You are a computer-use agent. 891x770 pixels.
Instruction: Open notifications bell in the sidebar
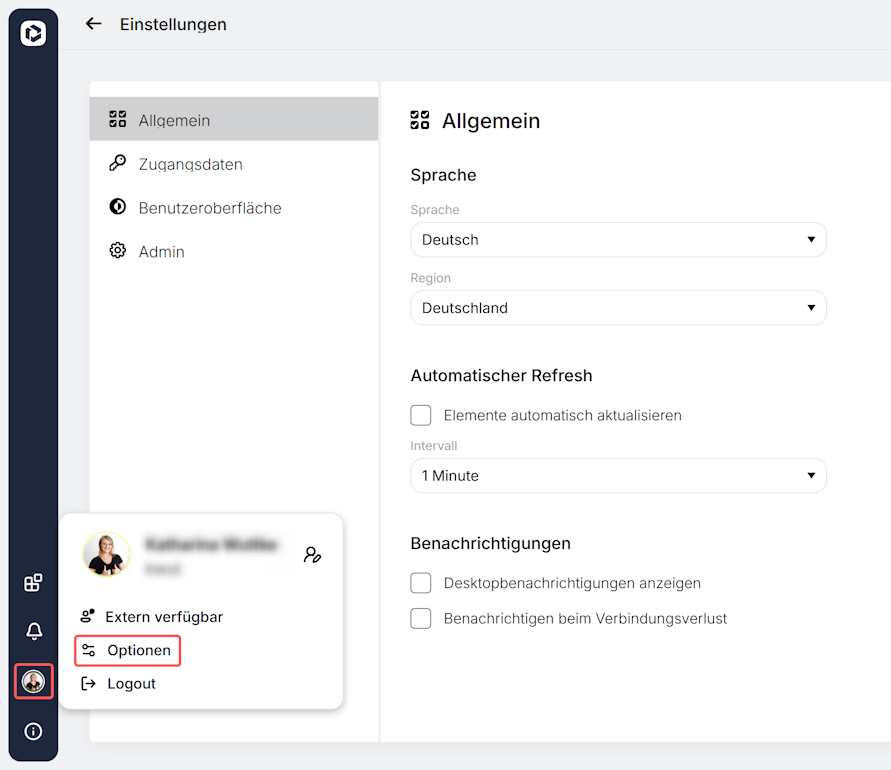(x=33, y=631)
